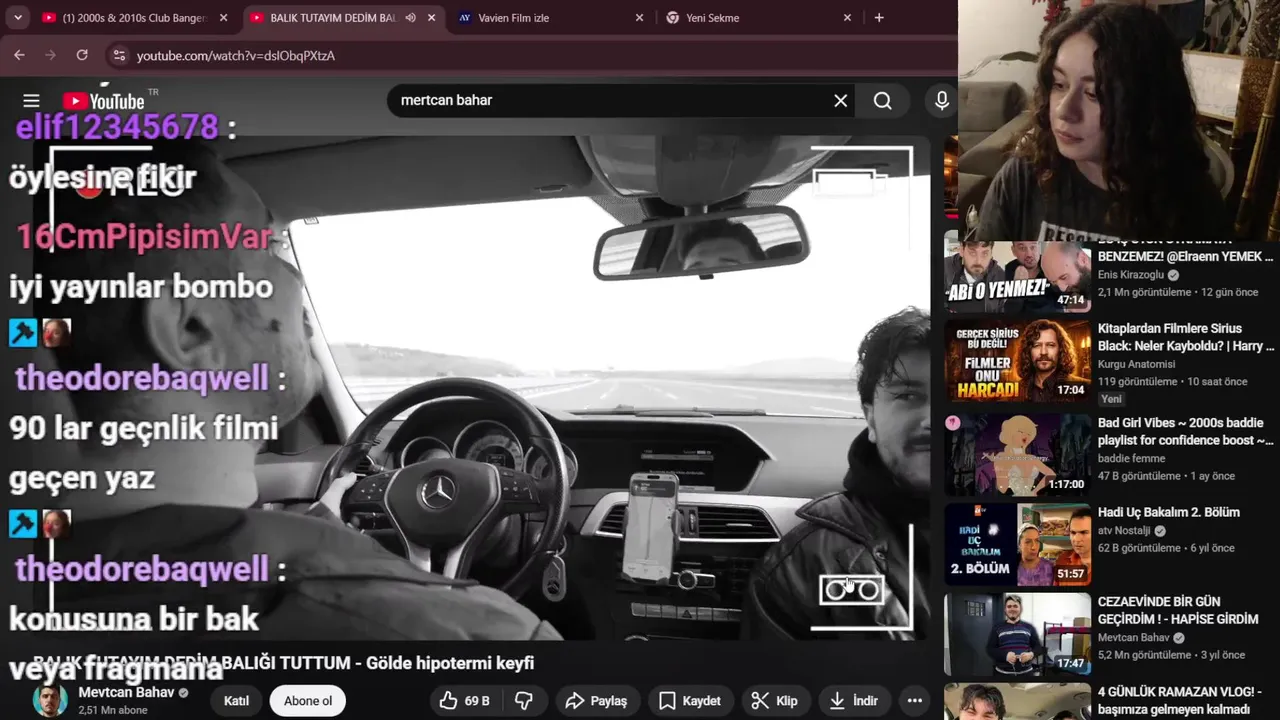Open title 4 GÜNLÜK RAMAZAN VLOG
The height and width of the screenshot is (720, 1280).
pos(1180,700)
